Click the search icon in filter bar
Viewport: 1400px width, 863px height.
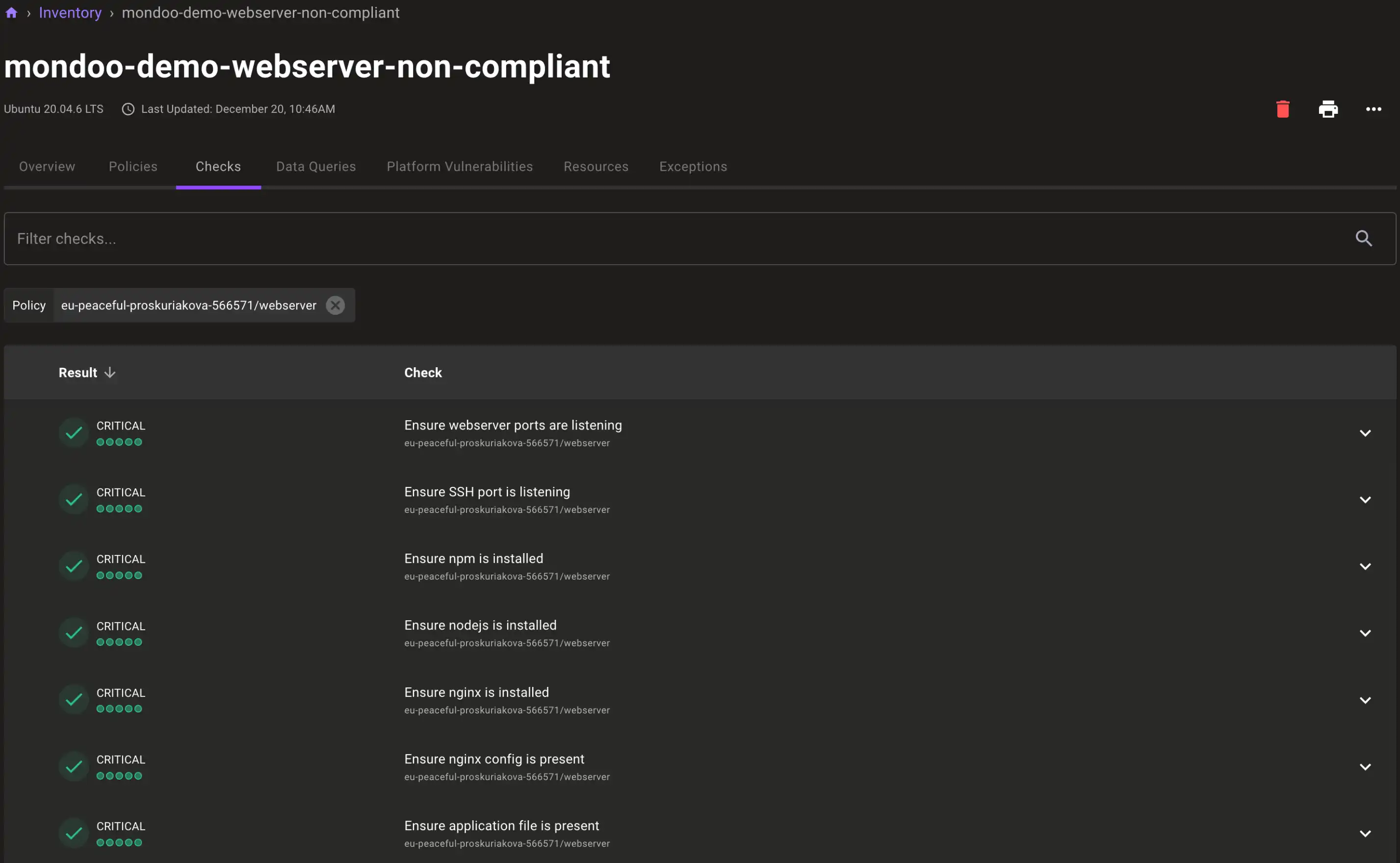coord(1364,238)
